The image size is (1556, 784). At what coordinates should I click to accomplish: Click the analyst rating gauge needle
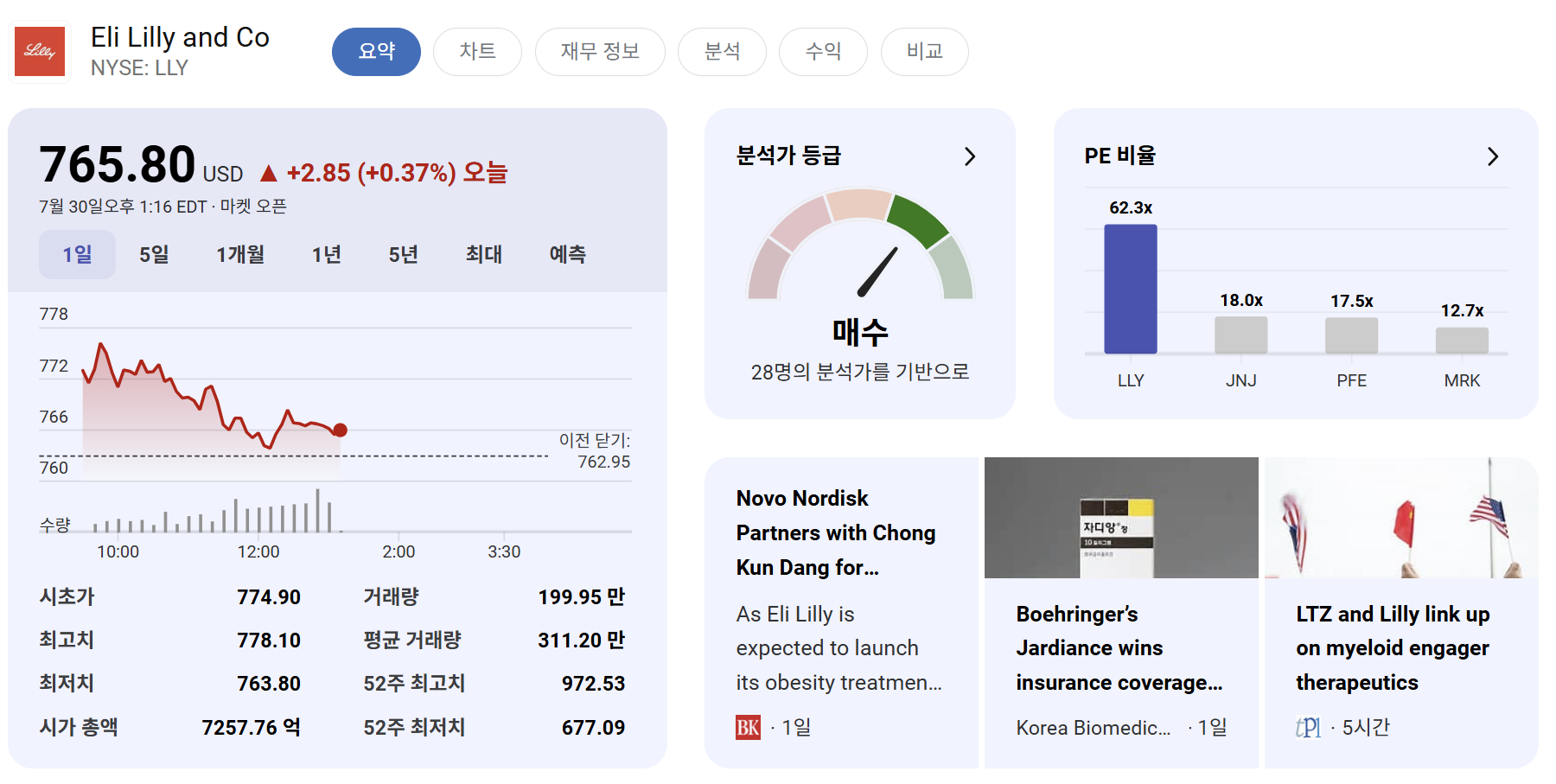point(877,272)
